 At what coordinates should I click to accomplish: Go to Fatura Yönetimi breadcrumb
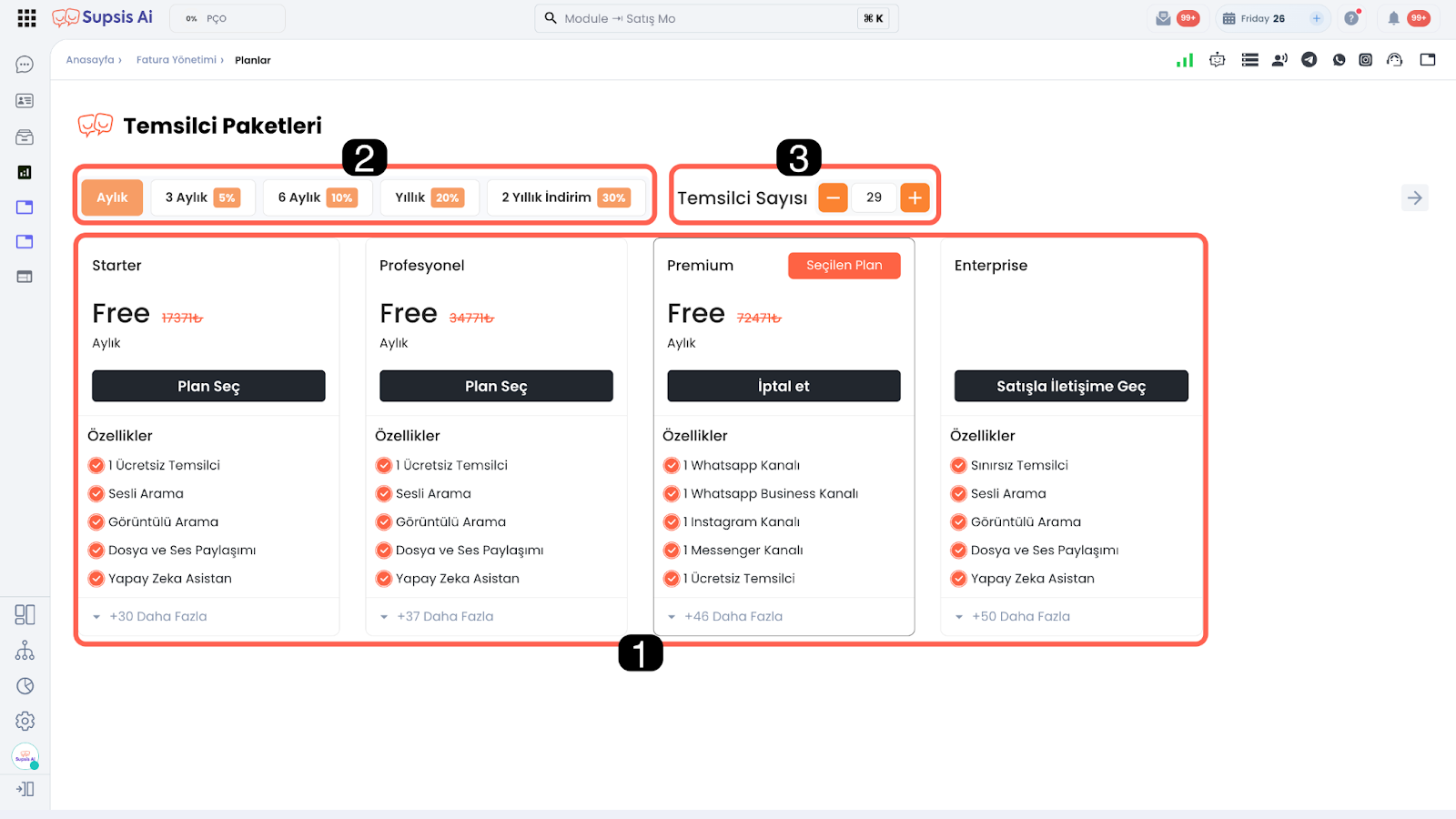[x=177, y=60]
